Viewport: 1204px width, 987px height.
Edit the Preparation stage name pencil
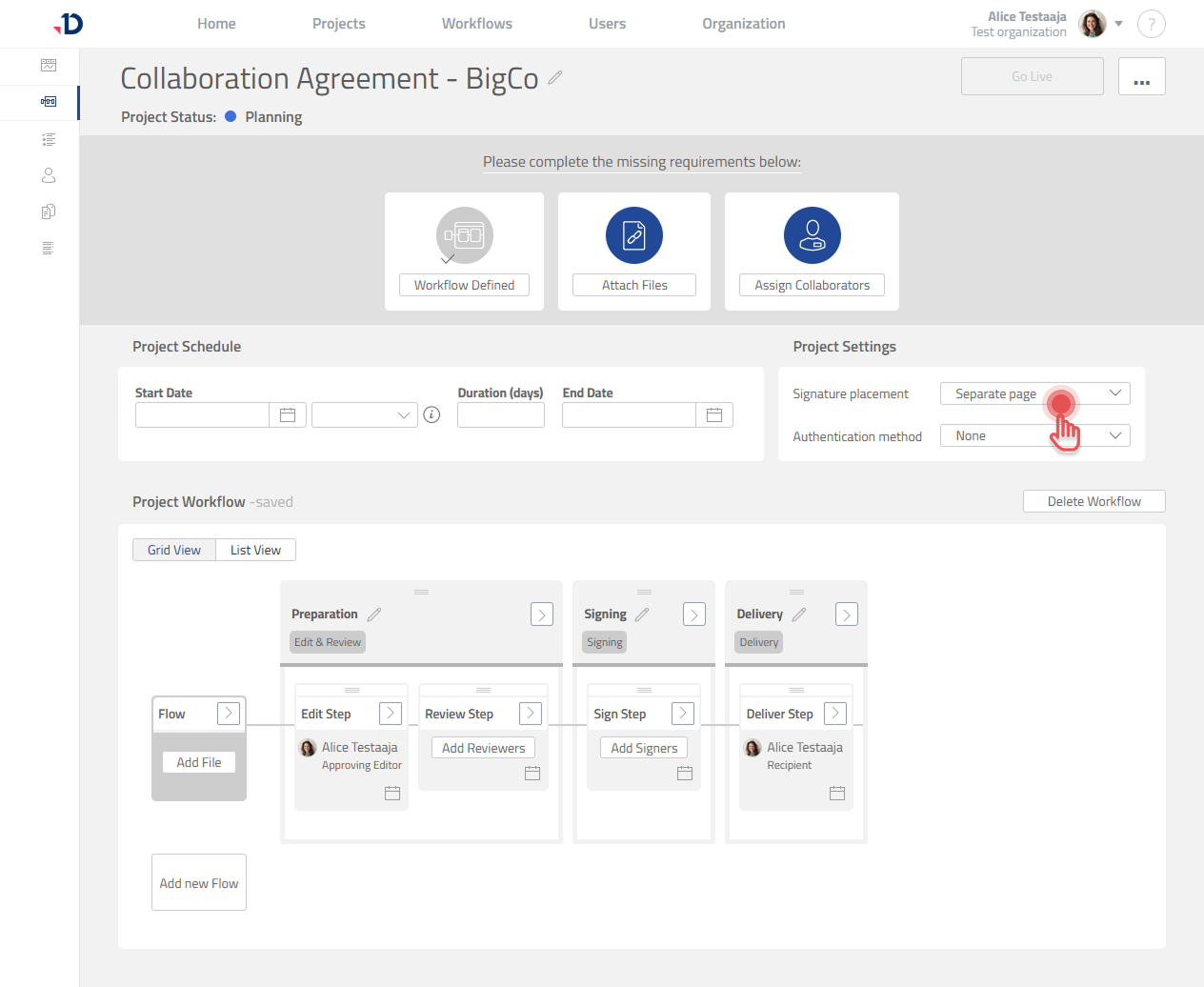[374, 614]
